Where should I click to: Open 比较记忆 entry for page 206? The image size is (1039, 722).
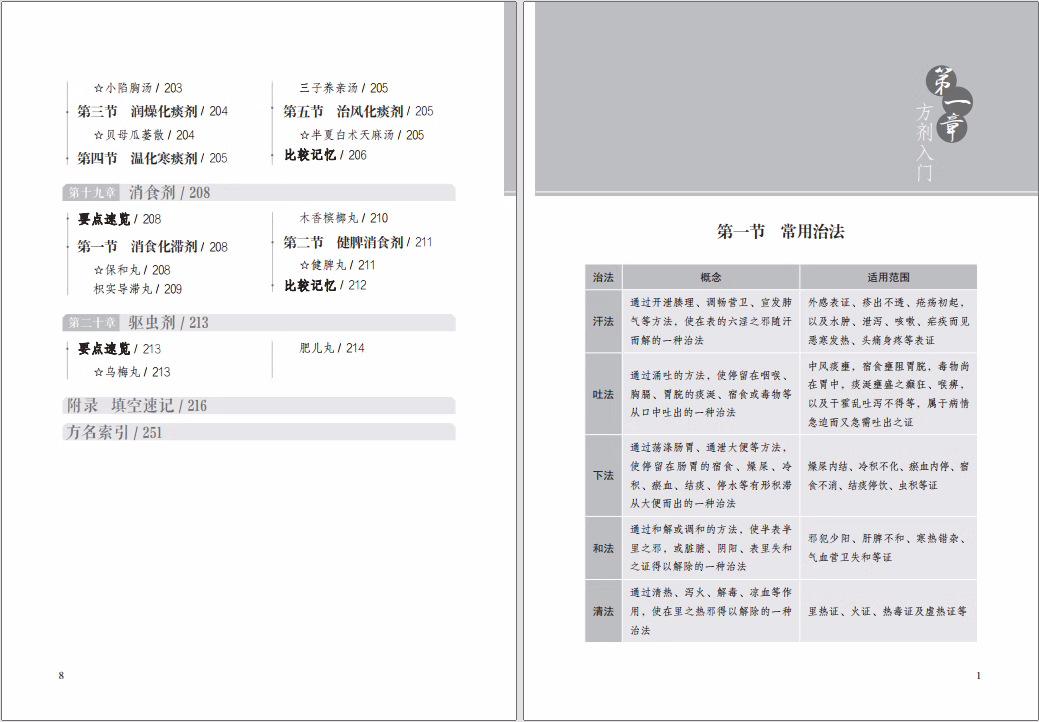325,155
